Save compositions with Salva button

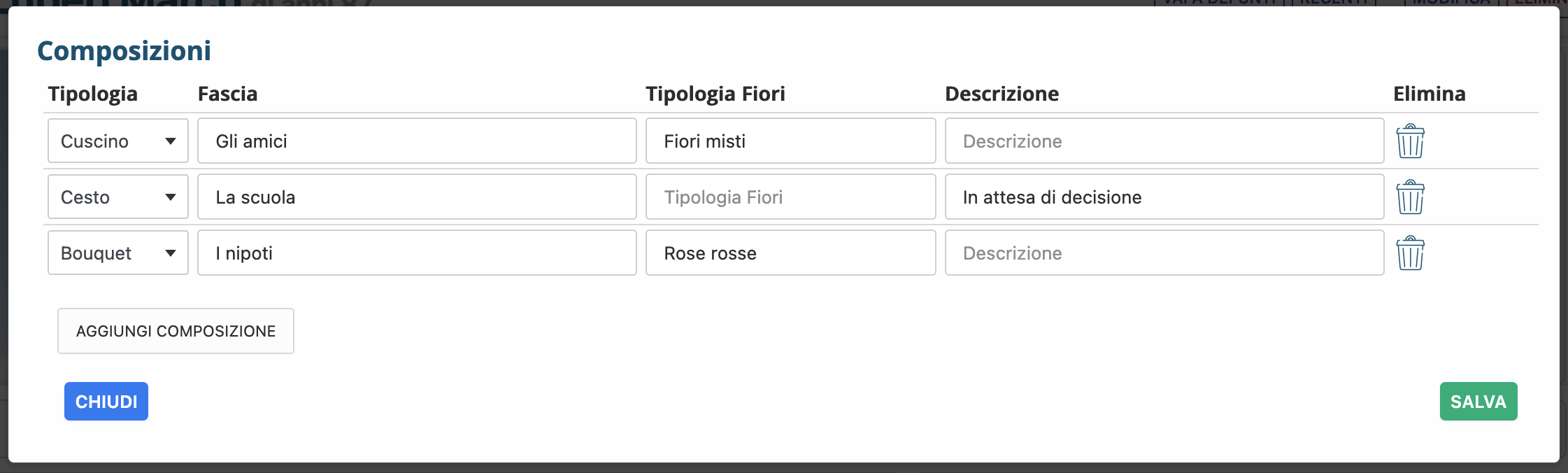(x=1478, y=402)
